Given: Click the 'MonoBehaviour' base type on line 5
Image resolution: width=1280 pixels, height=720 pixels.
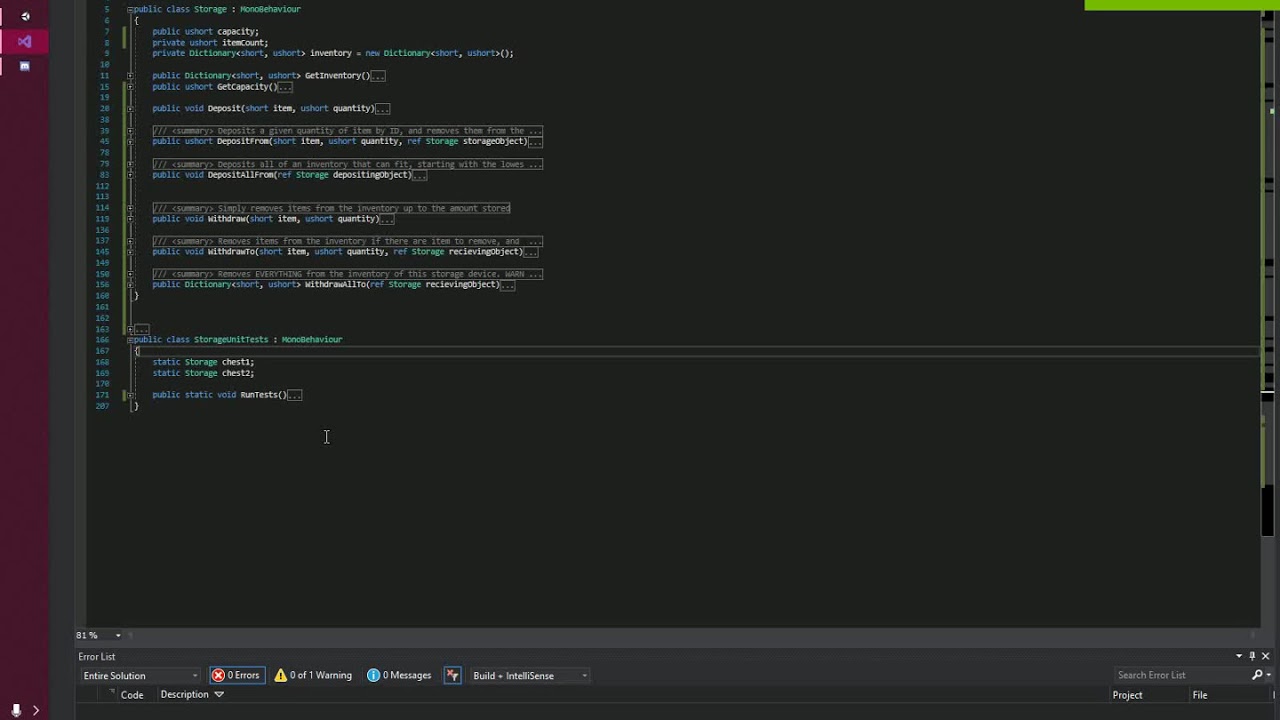Looking at the screenshot, I should pyautogui.click(x=270, y=9).
